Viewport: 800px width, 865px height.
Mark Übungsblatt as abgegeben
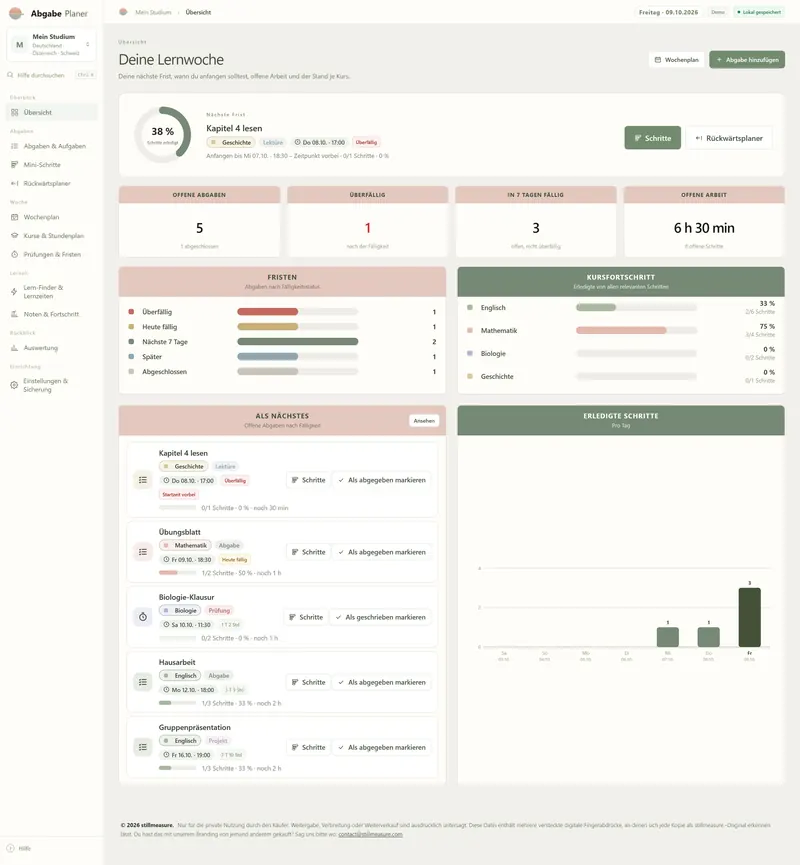[x=382, y=552]
